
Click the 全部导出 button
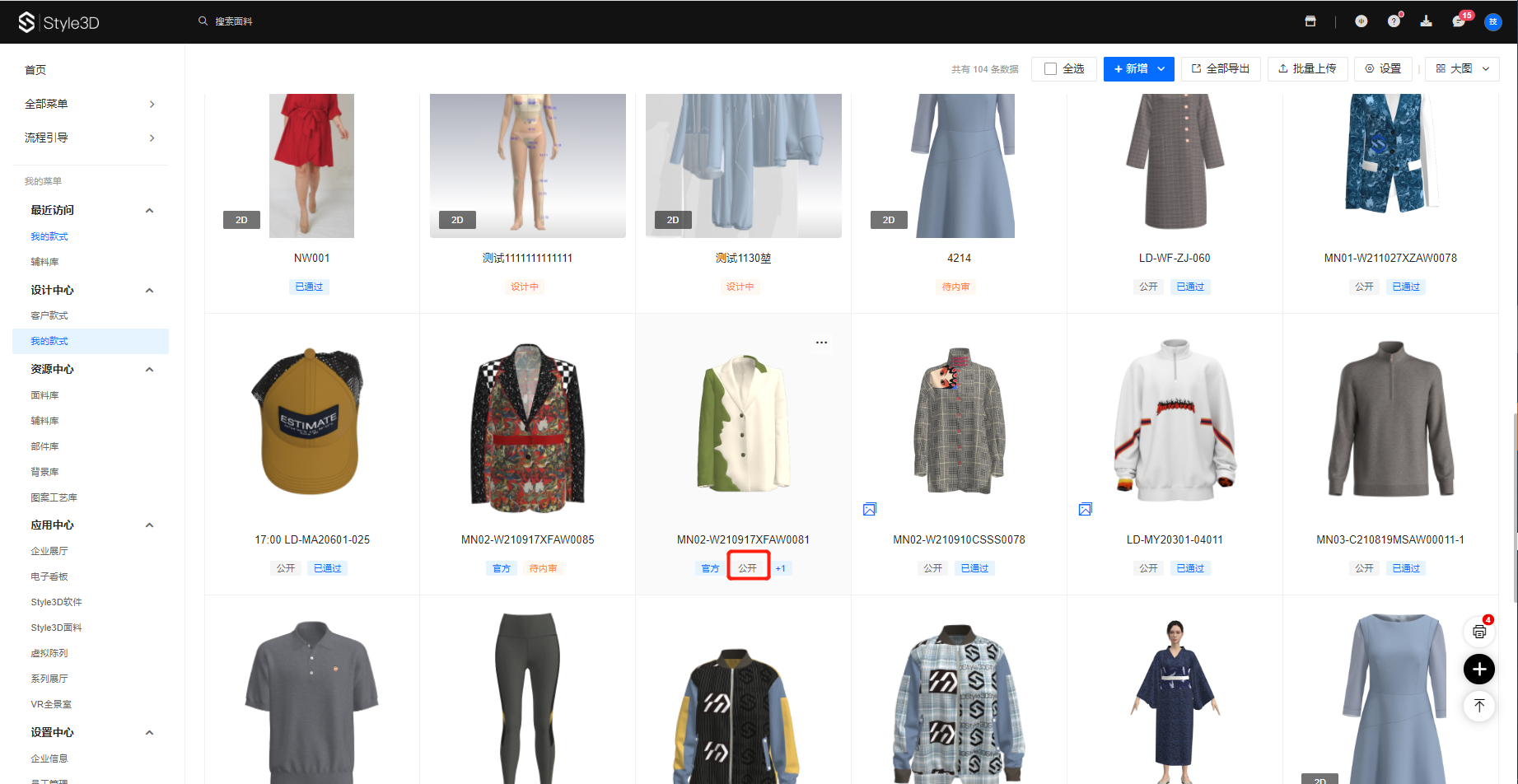tap(1220, 69)
